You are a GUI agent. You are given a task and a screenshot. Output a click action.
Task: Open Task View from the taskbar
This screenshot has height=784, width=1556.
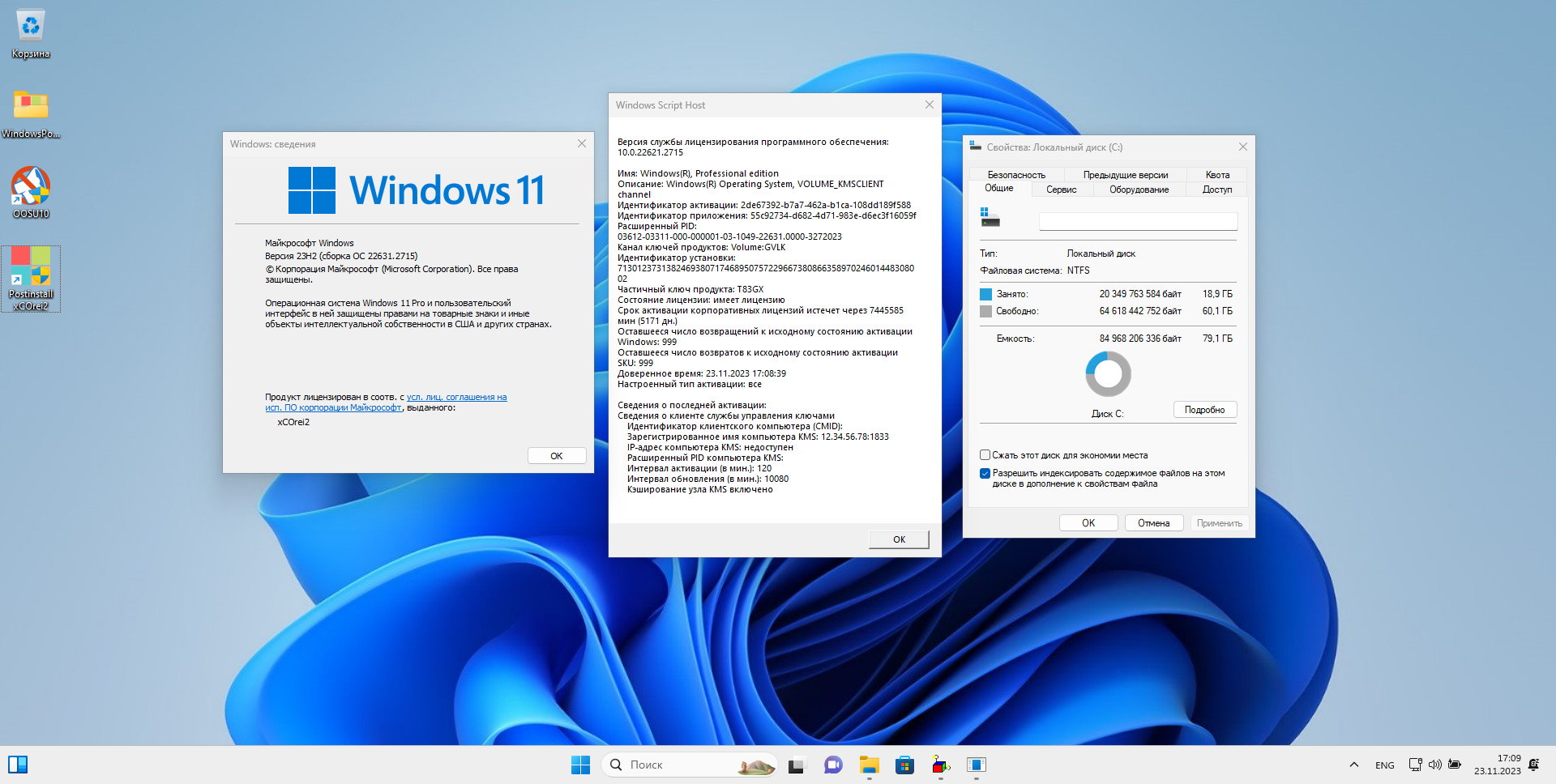797,765
